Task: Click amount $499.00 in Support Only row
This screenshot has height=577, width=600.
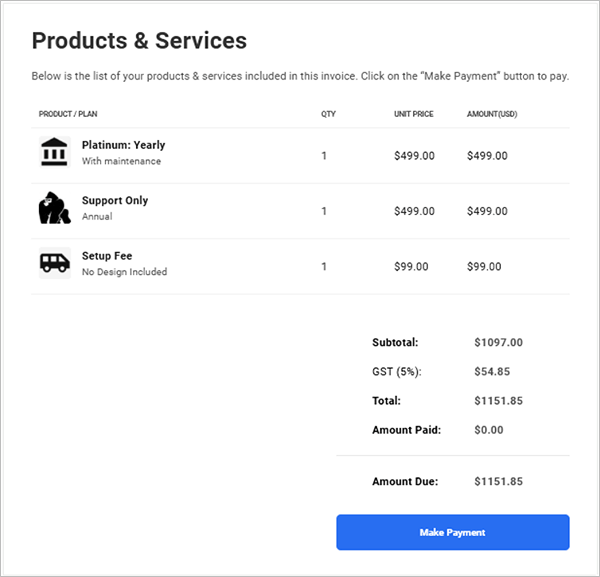Action: pyautogui.click(x=487, y=211)
